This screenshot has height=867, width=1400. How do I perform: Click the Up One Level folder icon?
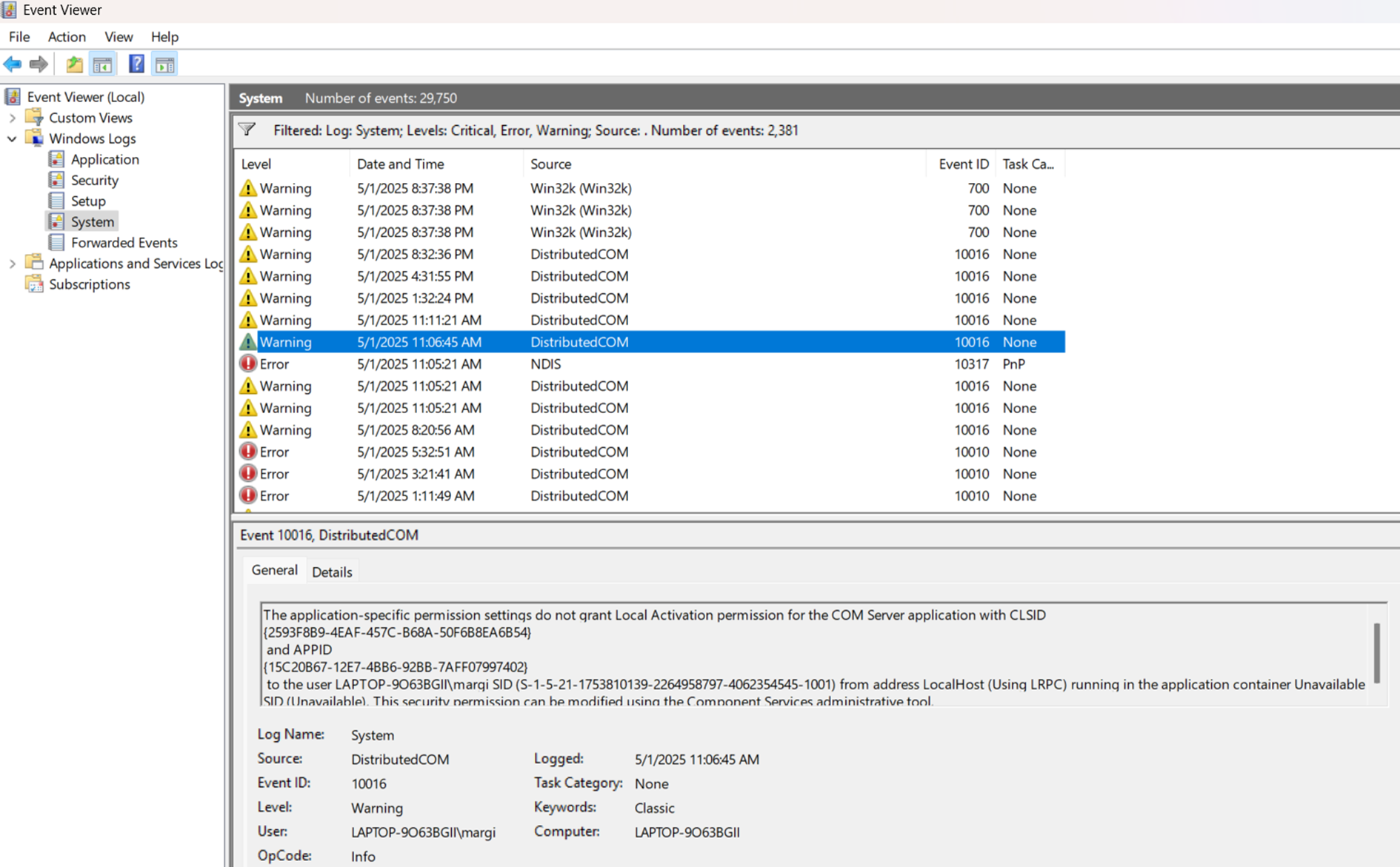74,64
